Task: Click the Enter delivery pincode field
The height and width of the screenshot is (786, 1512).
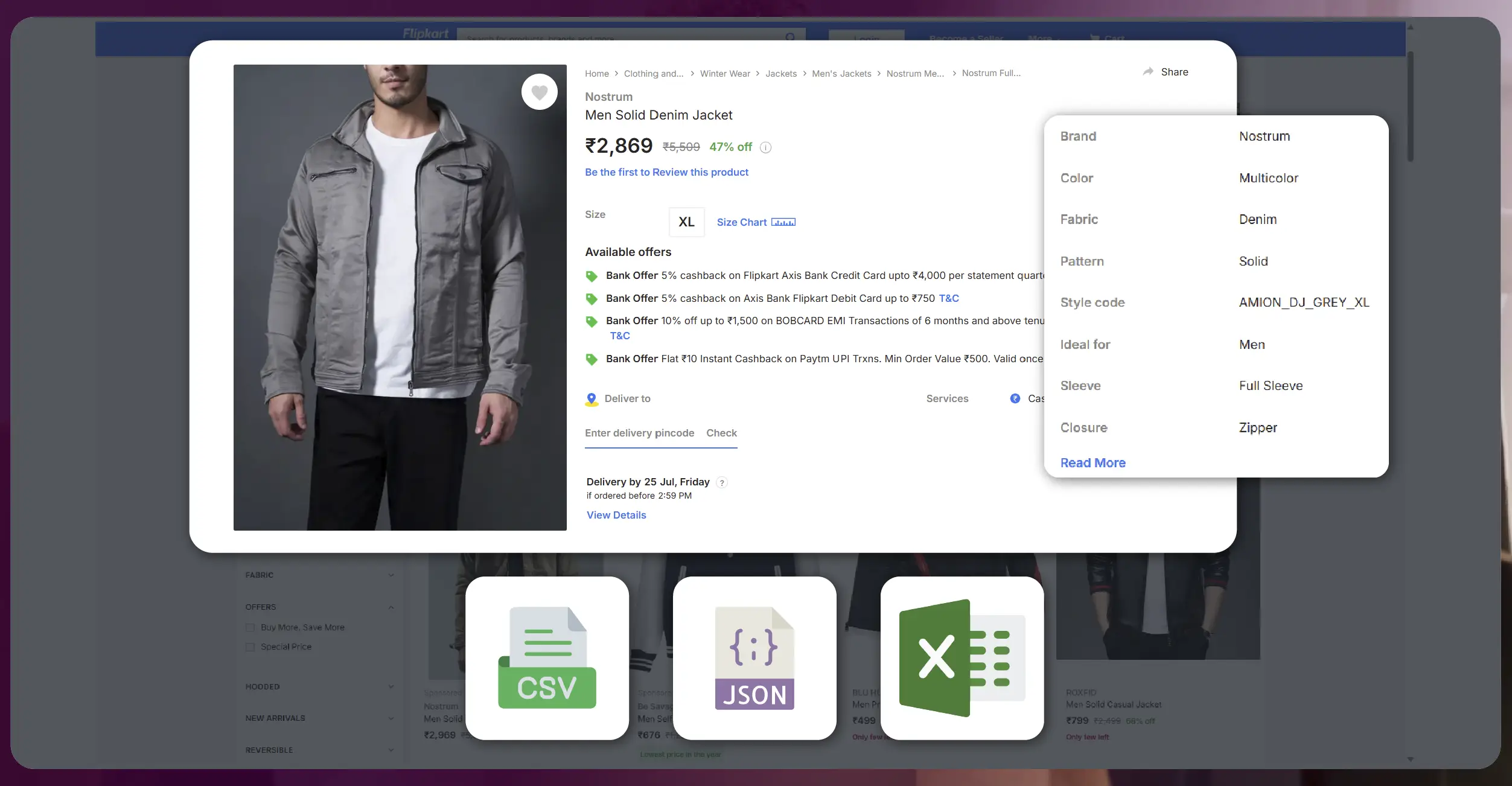Action: pyautogui.click(x=639, y=433)
